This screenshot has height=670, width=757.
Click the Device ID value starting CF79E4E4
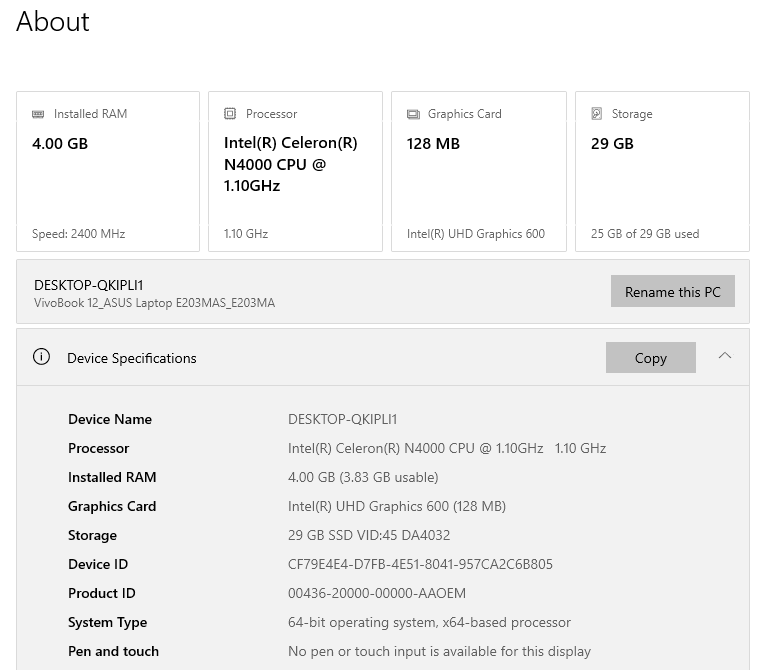coord(420,564)
